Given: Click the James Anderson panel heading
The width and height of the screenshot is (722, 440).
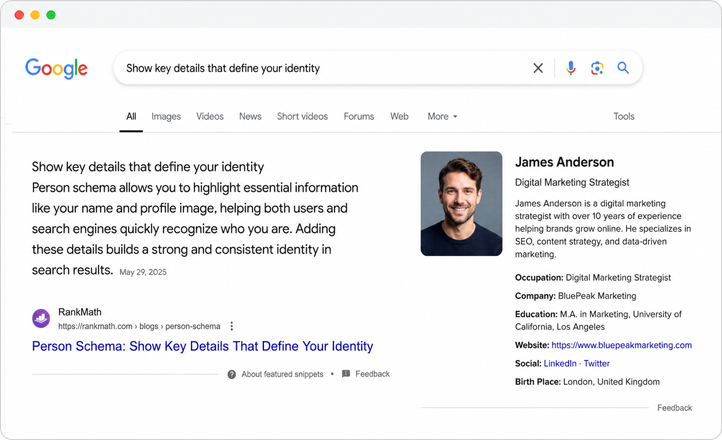Looking at the screenshot, I should (565, 162).
